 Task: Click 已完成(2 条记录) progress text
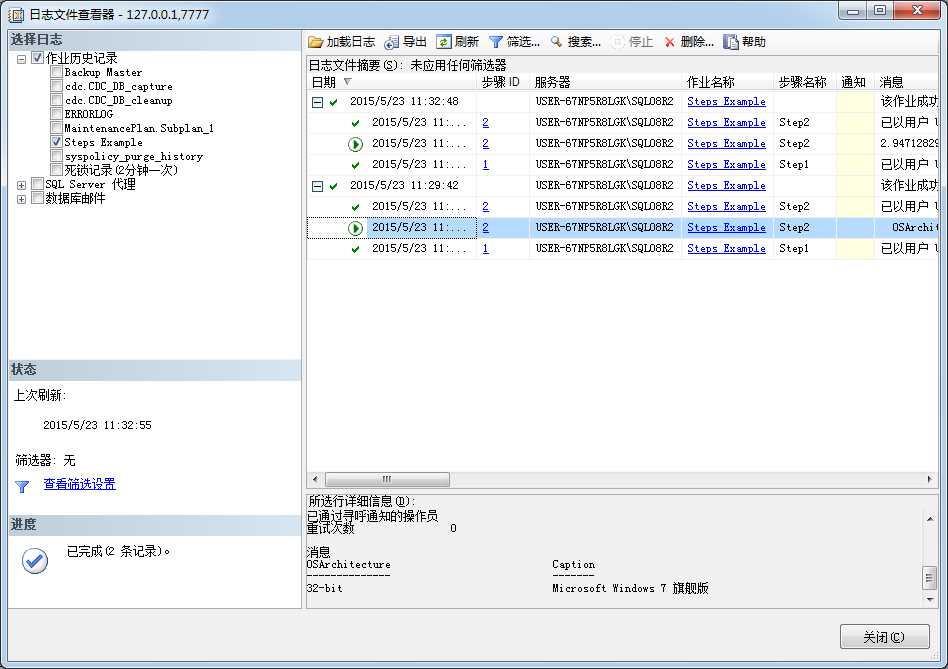[118, 551]
